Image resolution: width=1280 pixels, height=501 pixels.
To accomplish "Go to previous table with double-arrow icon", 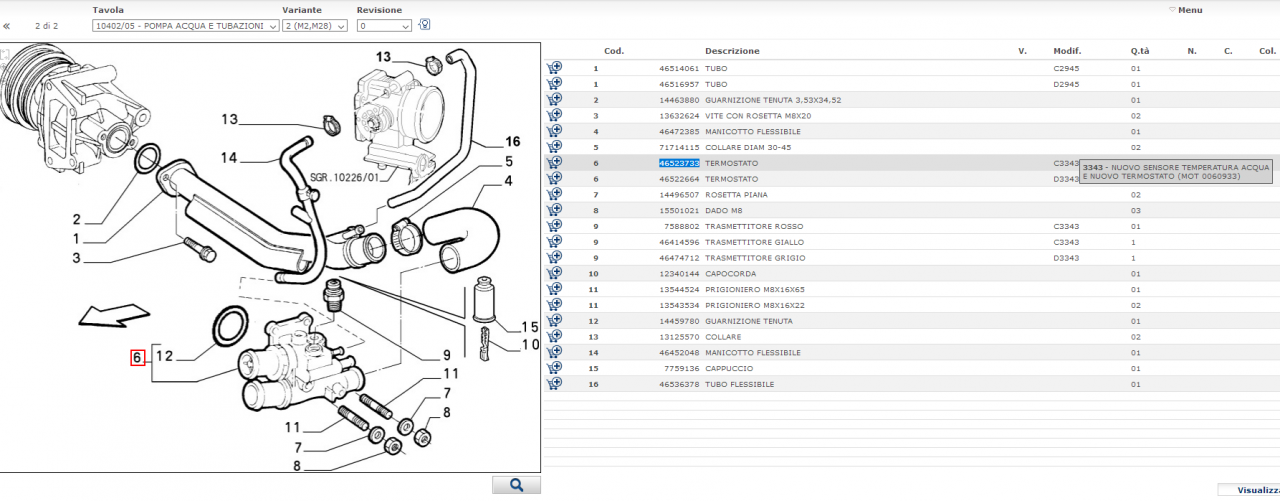I will coord(6,26).
